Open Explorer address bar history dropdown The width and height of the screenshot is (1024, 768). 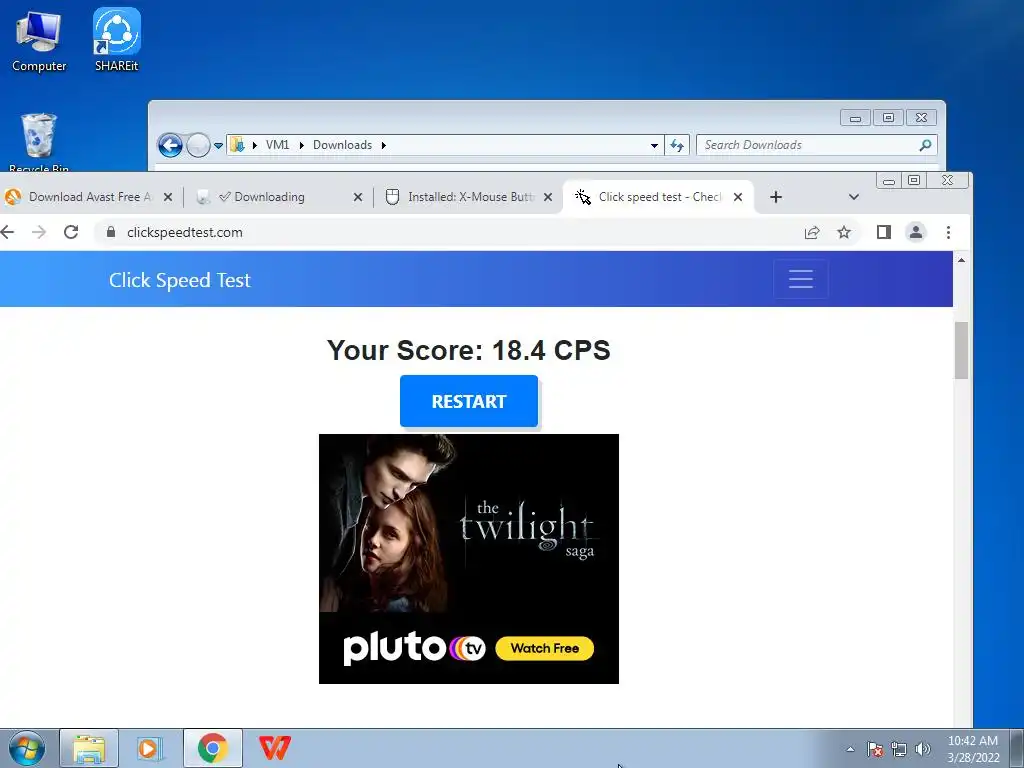tap(654, 145)
